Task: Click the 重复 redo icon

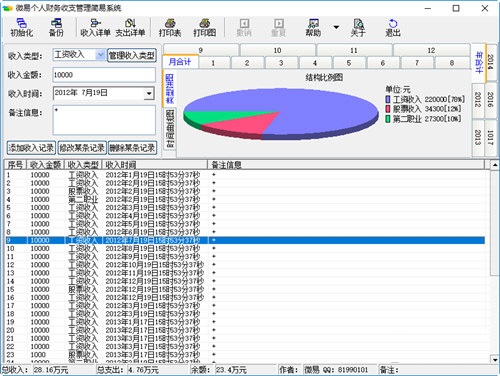Action: tap(279, 27)
